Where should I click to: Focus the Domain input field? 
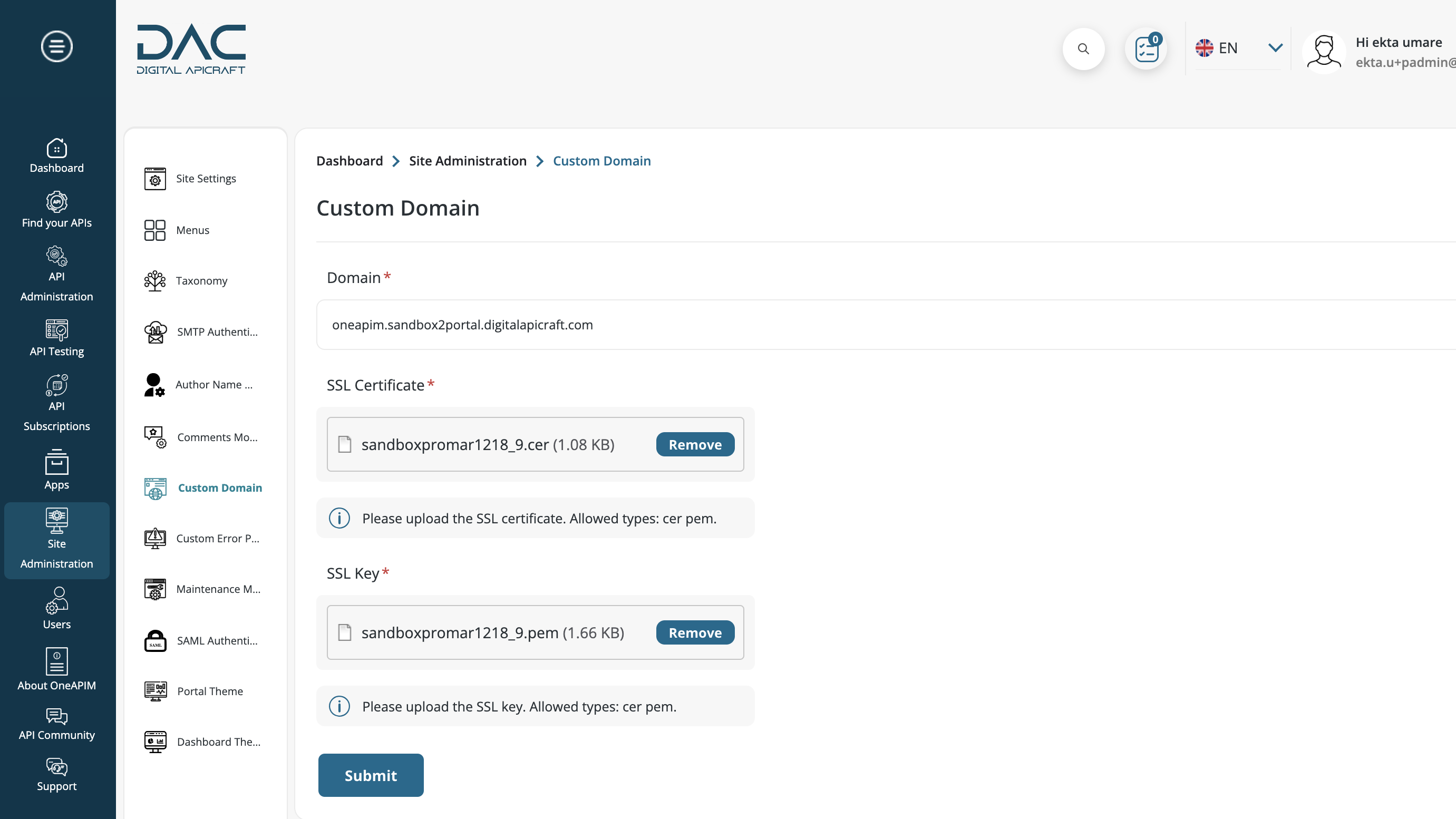coord(886,325)
